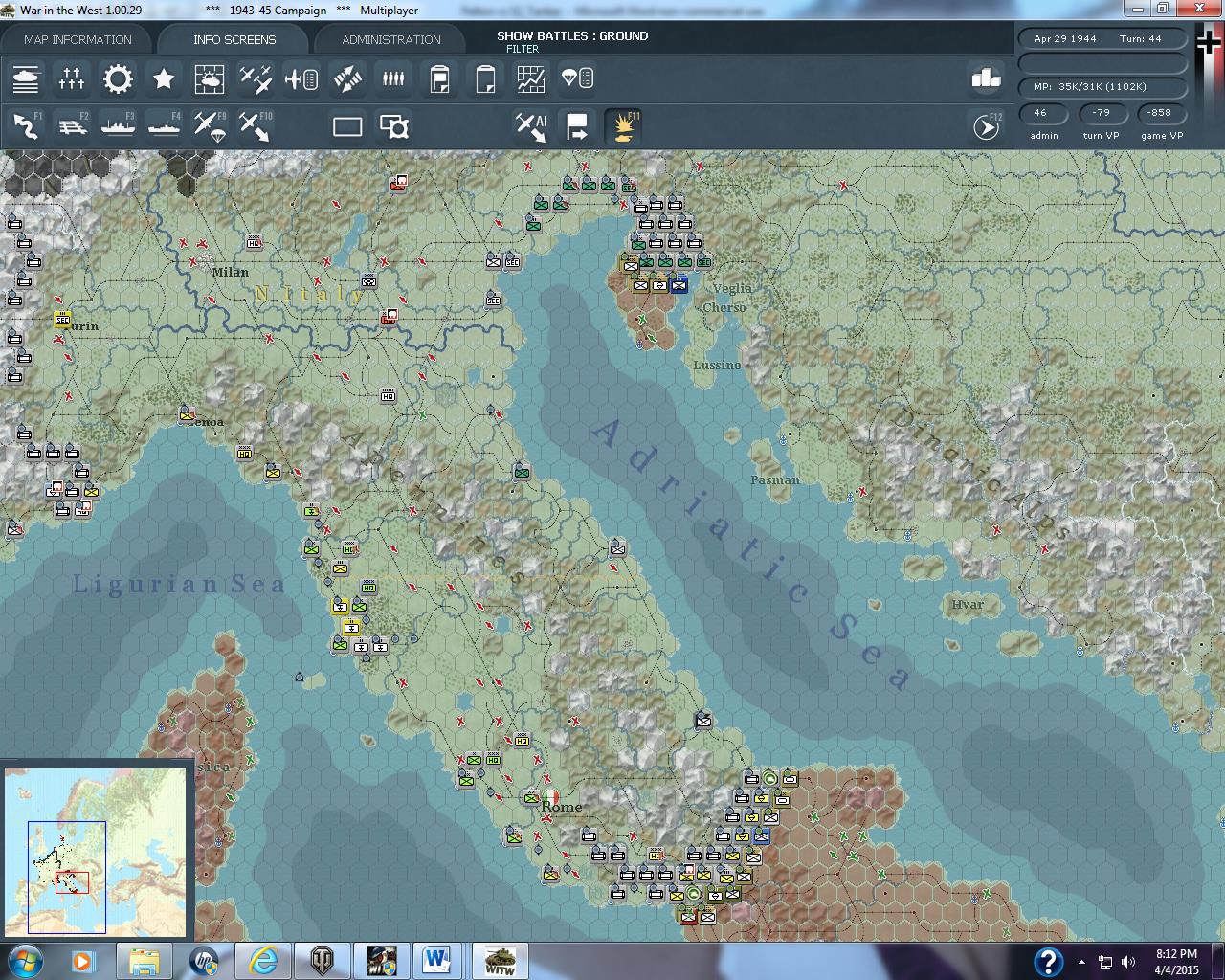
Task: Select Rail mode F2 icon
Action: tap(72, 126)
